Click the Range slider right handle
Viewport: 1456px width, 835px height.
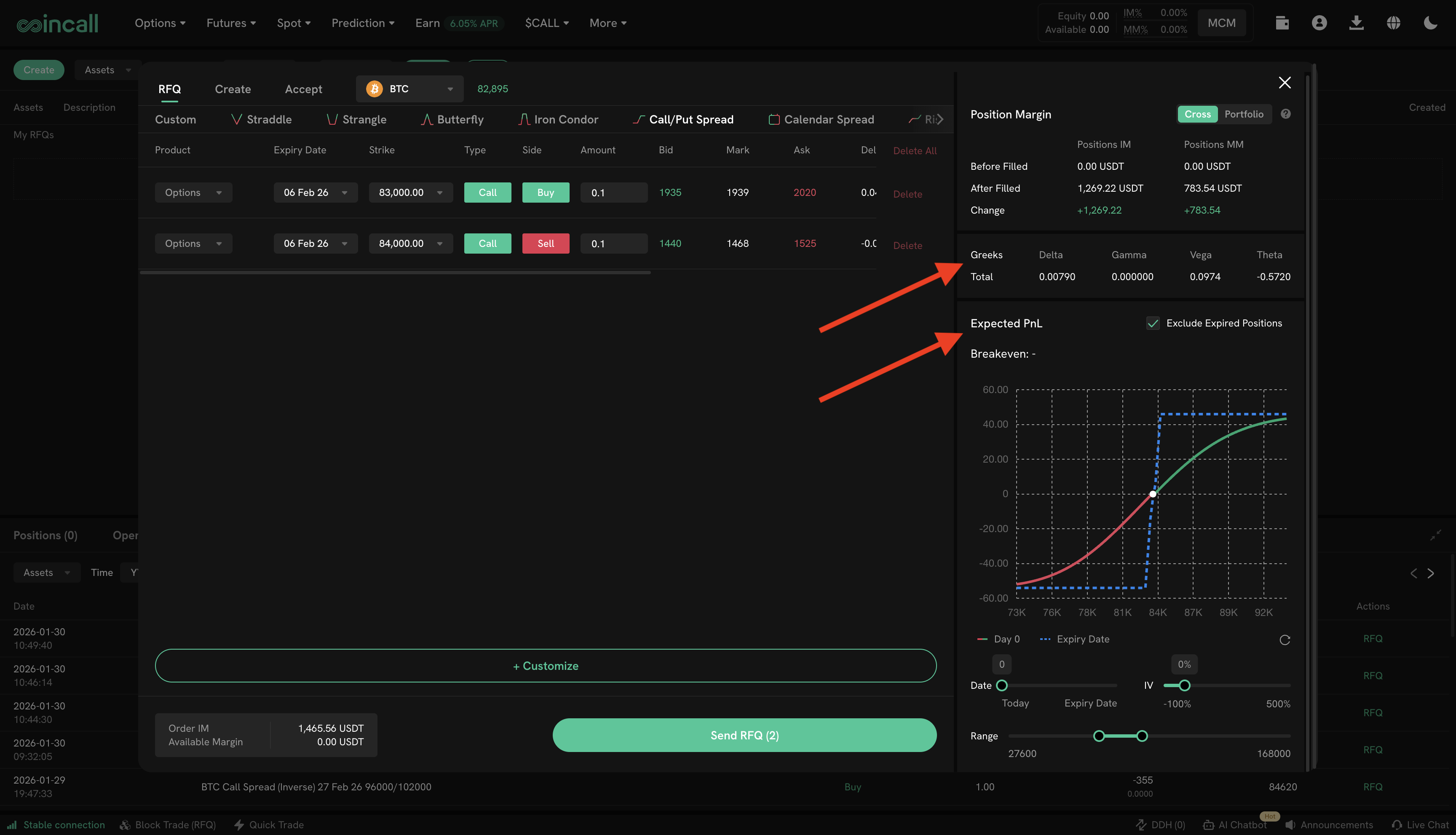pyautogui.click(x=1142, y=736)
